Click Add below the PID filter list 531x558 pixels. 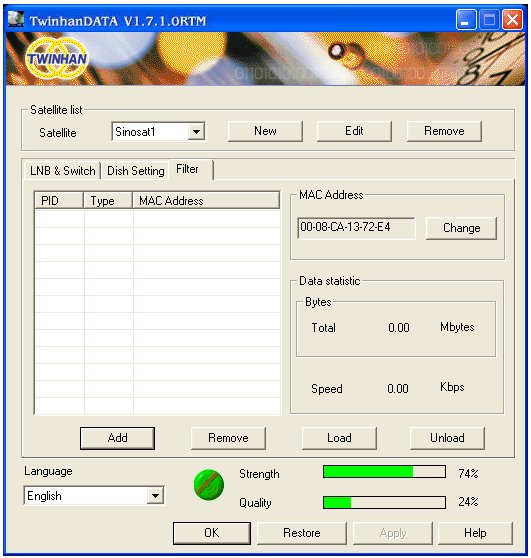(117, 438)
